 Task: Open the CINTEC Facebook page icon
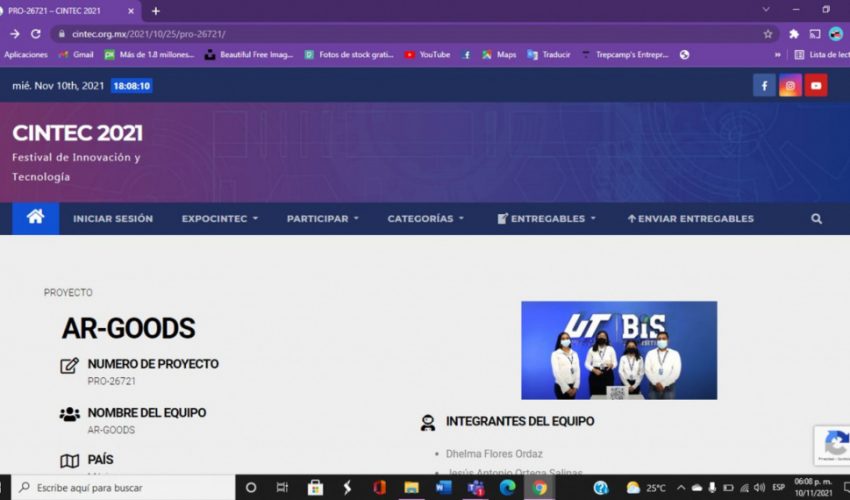click(764, 86)
